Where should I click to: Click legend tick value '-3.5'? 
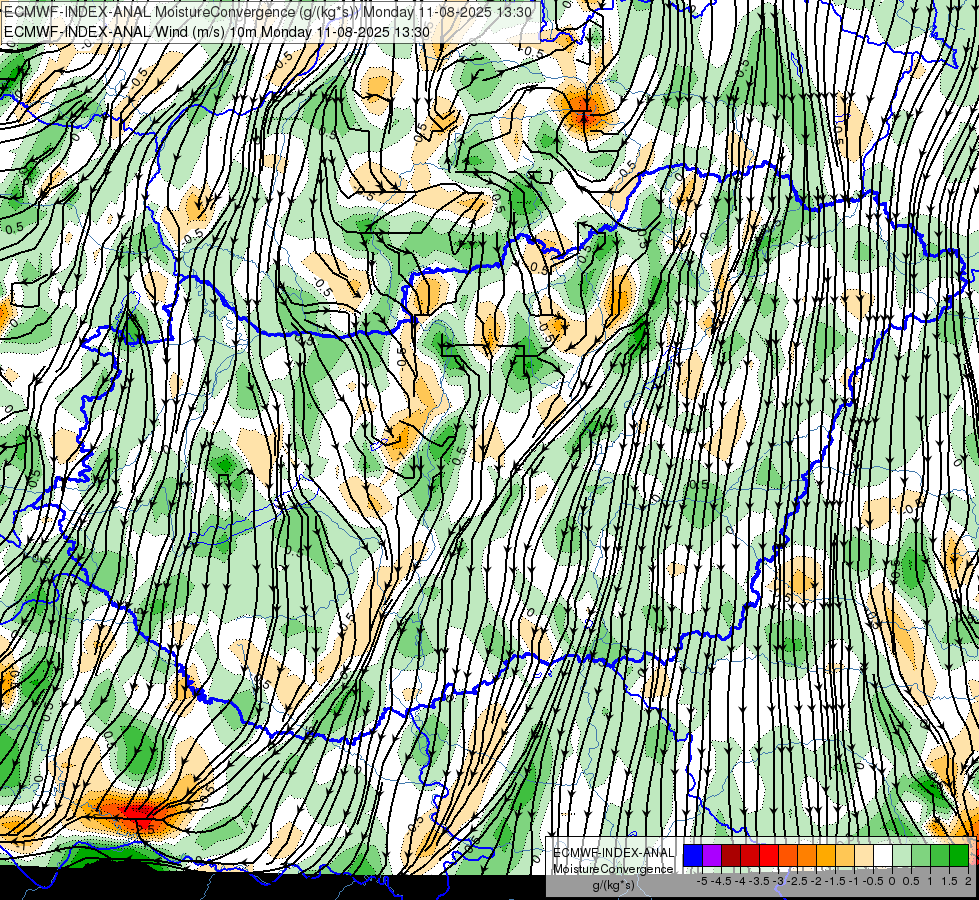click(x=759, y=881)
